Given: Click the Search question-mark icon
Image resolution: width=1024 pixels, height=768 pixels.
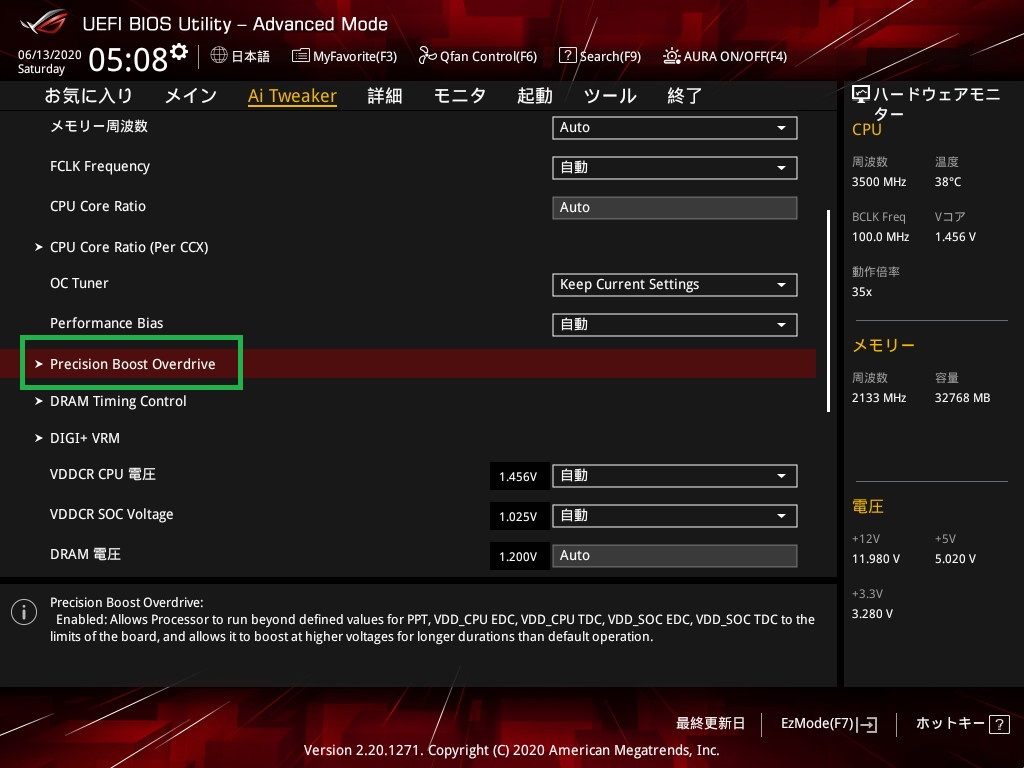Looking at the screenshot, I should point(568,56).
